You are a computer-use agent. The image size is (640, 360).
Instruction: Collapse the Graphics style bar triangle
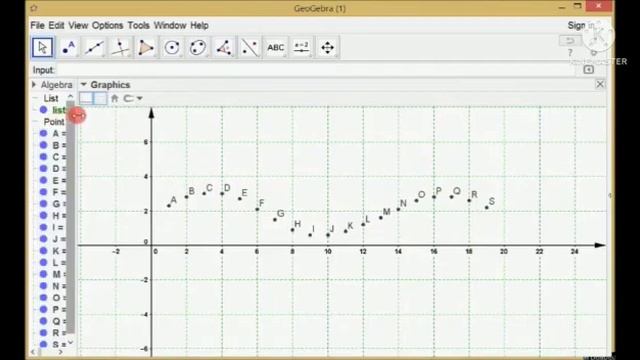84,84
